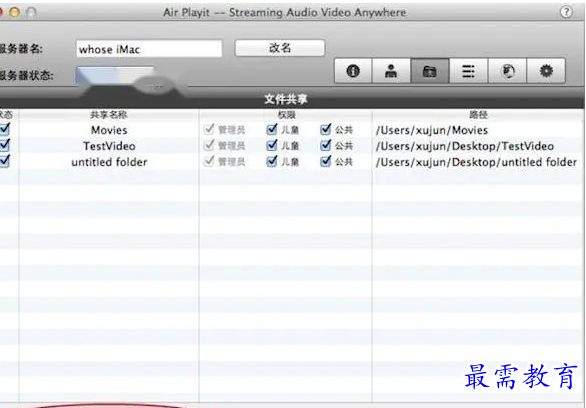The image size is (586, 408).
Task: Uncheck status checkbox for untitled folder row
Action: (5, 161)
